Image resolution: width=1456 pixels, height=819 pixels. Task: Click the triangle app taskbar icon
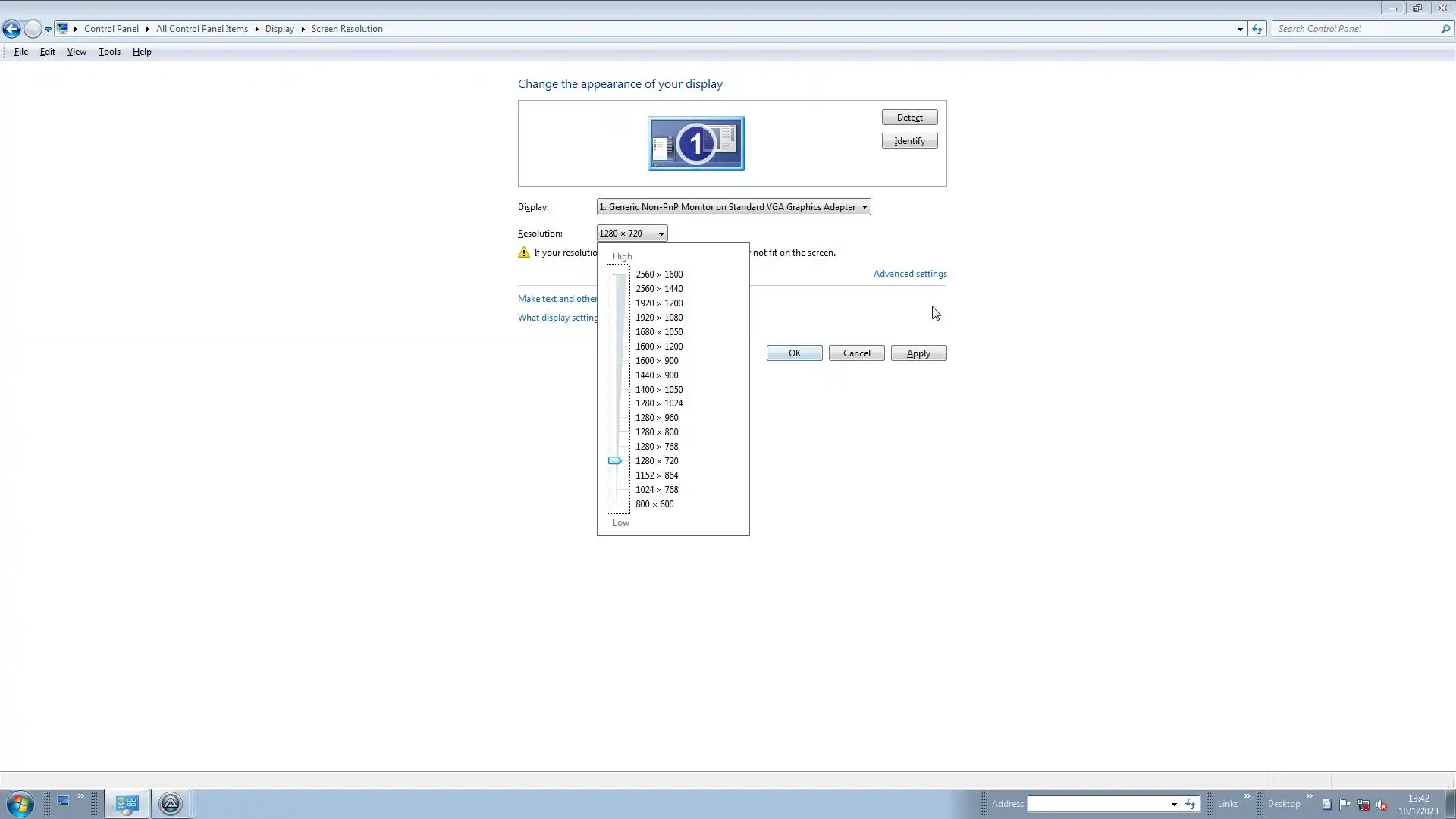pyautogui.click(x=171, y=804)
